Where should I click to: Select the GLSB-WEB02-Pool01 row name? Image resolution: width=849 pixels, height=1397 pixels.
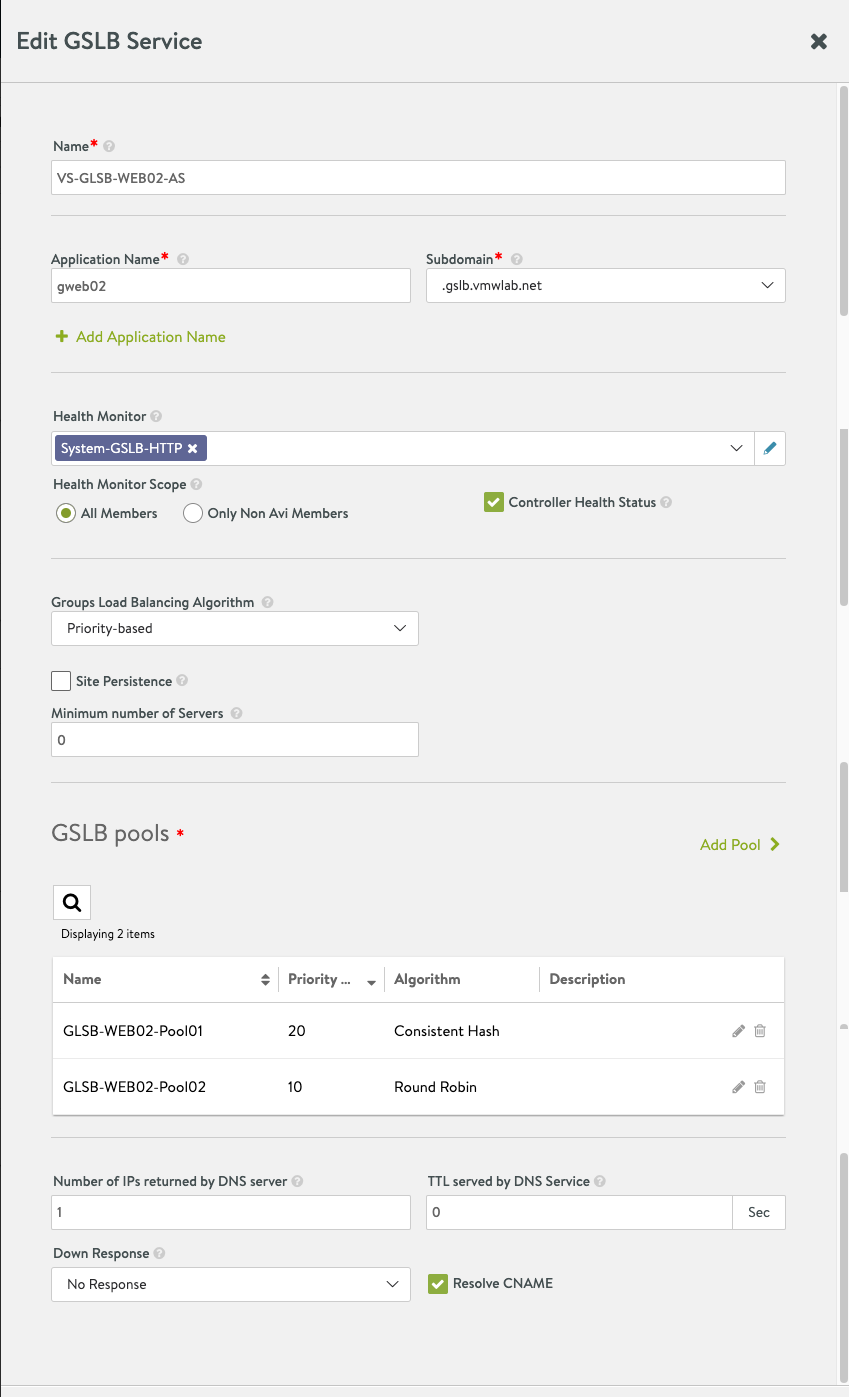click(133, 1031)
